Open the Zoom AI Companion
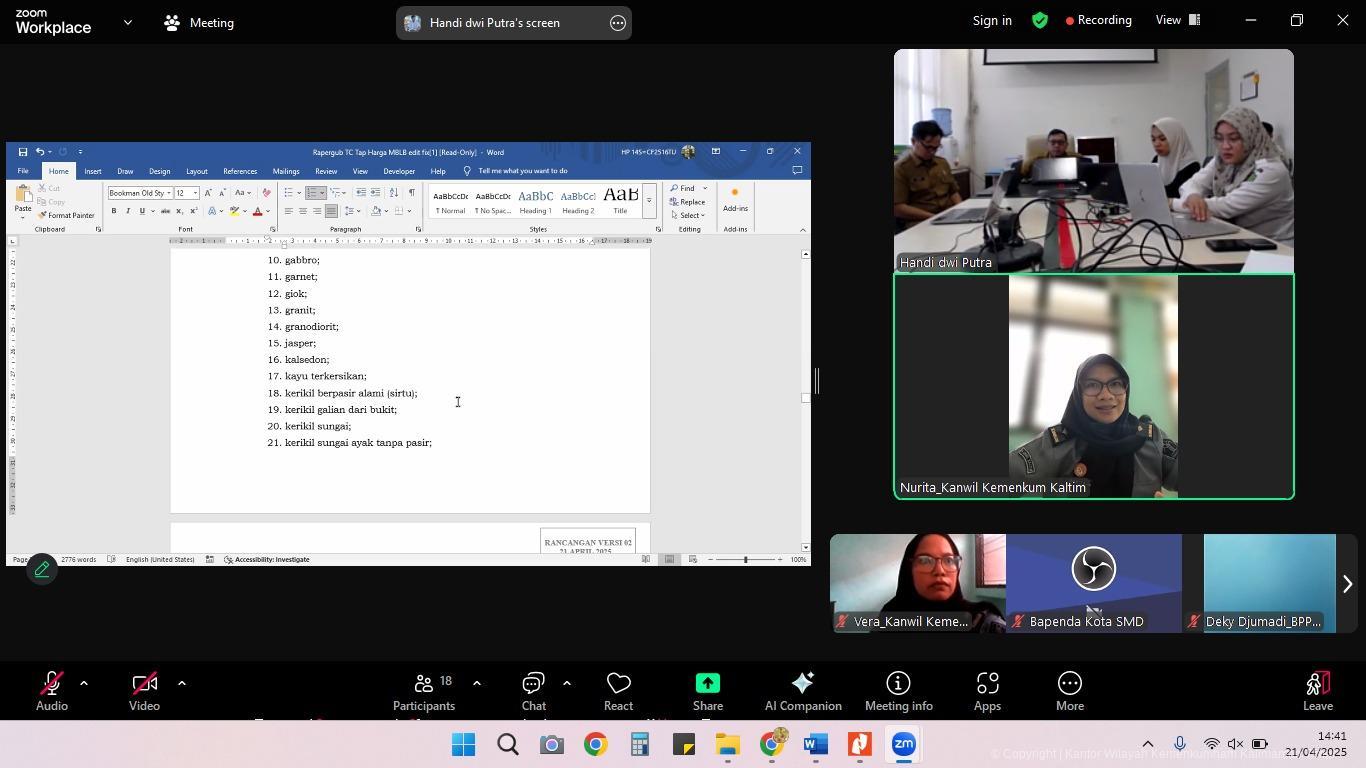Image resolution: width=1366 pixels, height=768 pixels. pyautogui.click(x=802, y=691)
